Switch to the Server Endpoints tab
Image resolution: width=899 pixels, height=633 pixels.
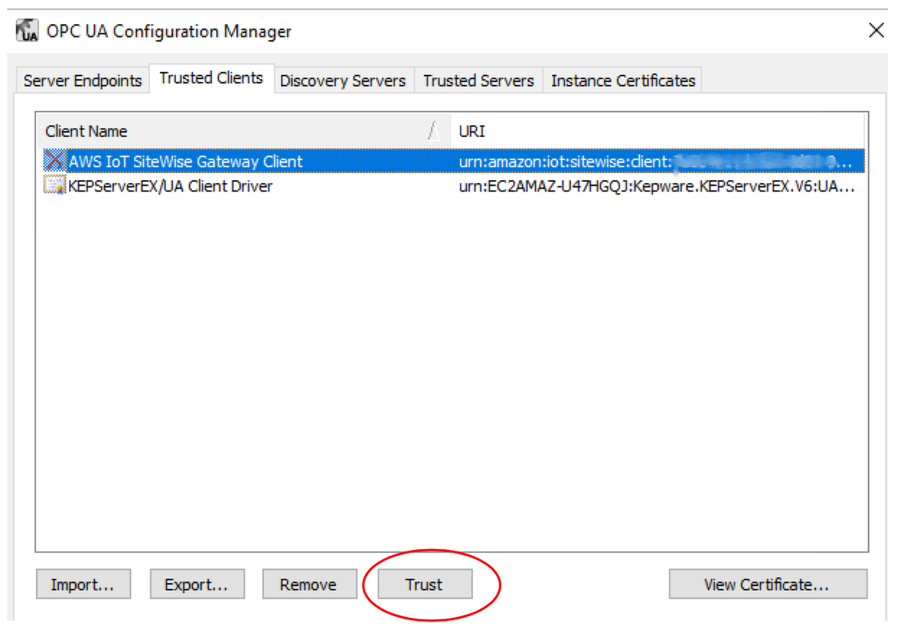pos(82,81)
